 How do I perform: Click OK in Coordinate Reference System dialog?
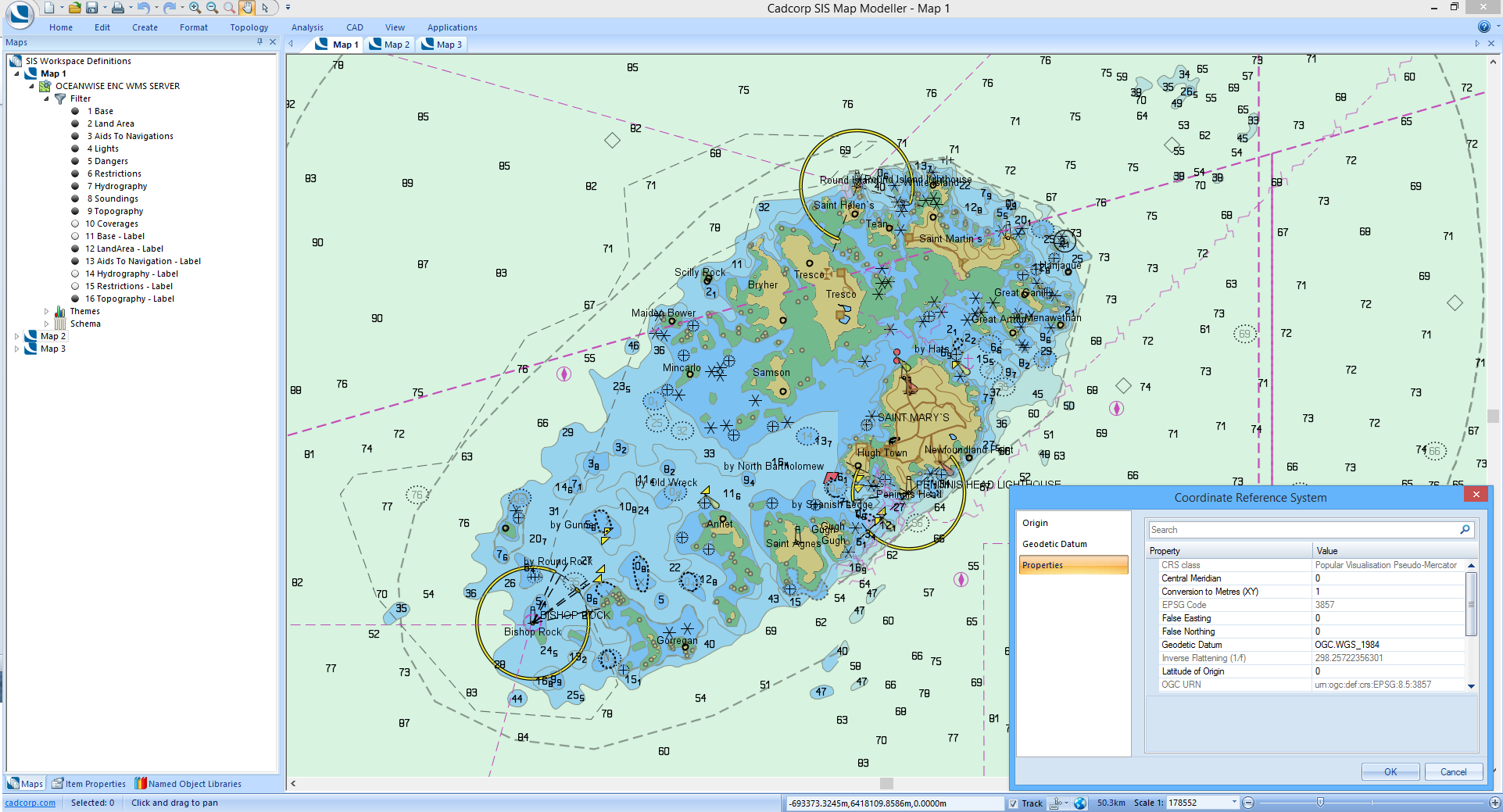(x=1390, y=771)
